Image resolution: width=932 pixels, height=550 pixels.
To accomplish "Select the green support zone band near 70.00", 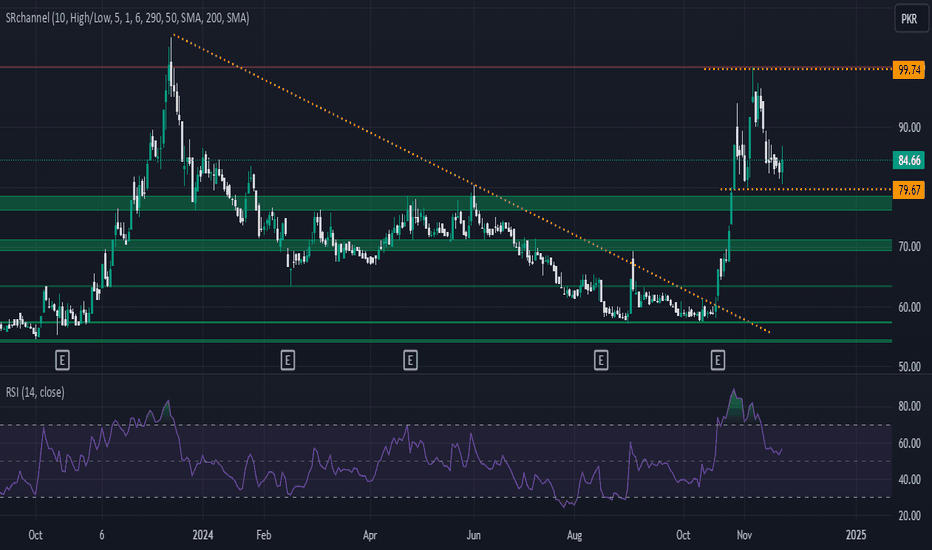I will [x=446, y=245].
